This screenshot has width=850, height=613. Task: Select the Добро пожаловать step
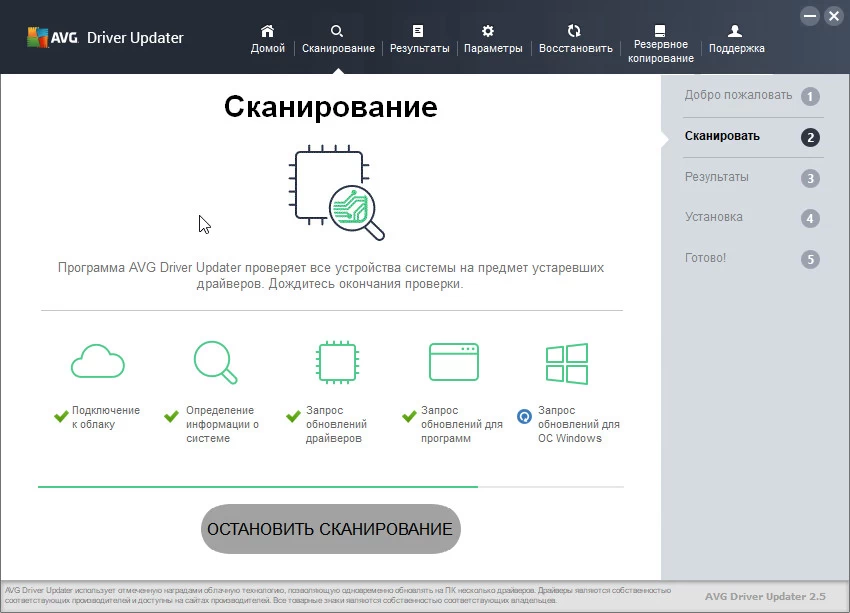pos(751,96)
